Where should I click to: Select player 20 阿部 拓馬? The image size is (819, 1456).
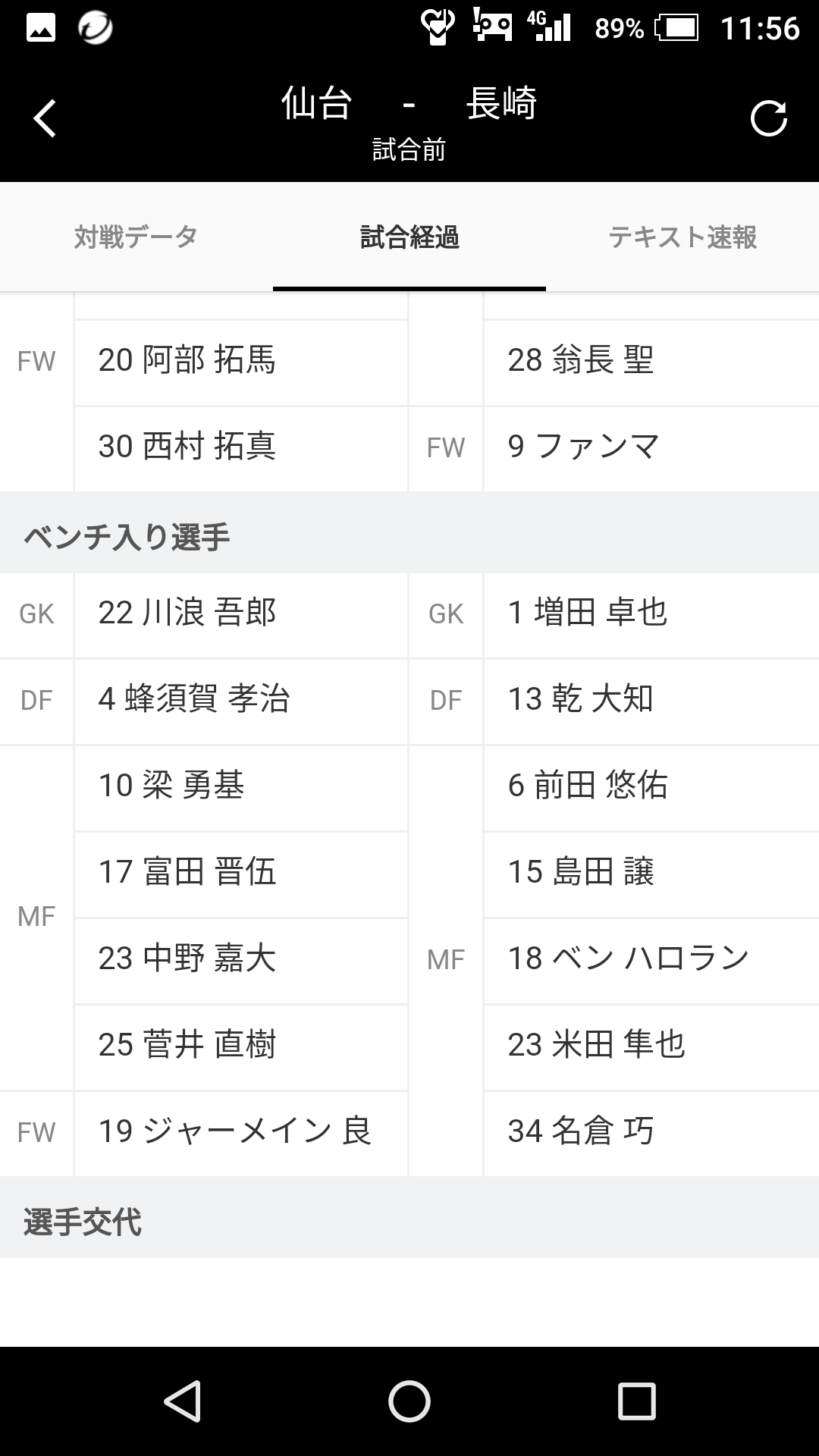pos(240,361)
